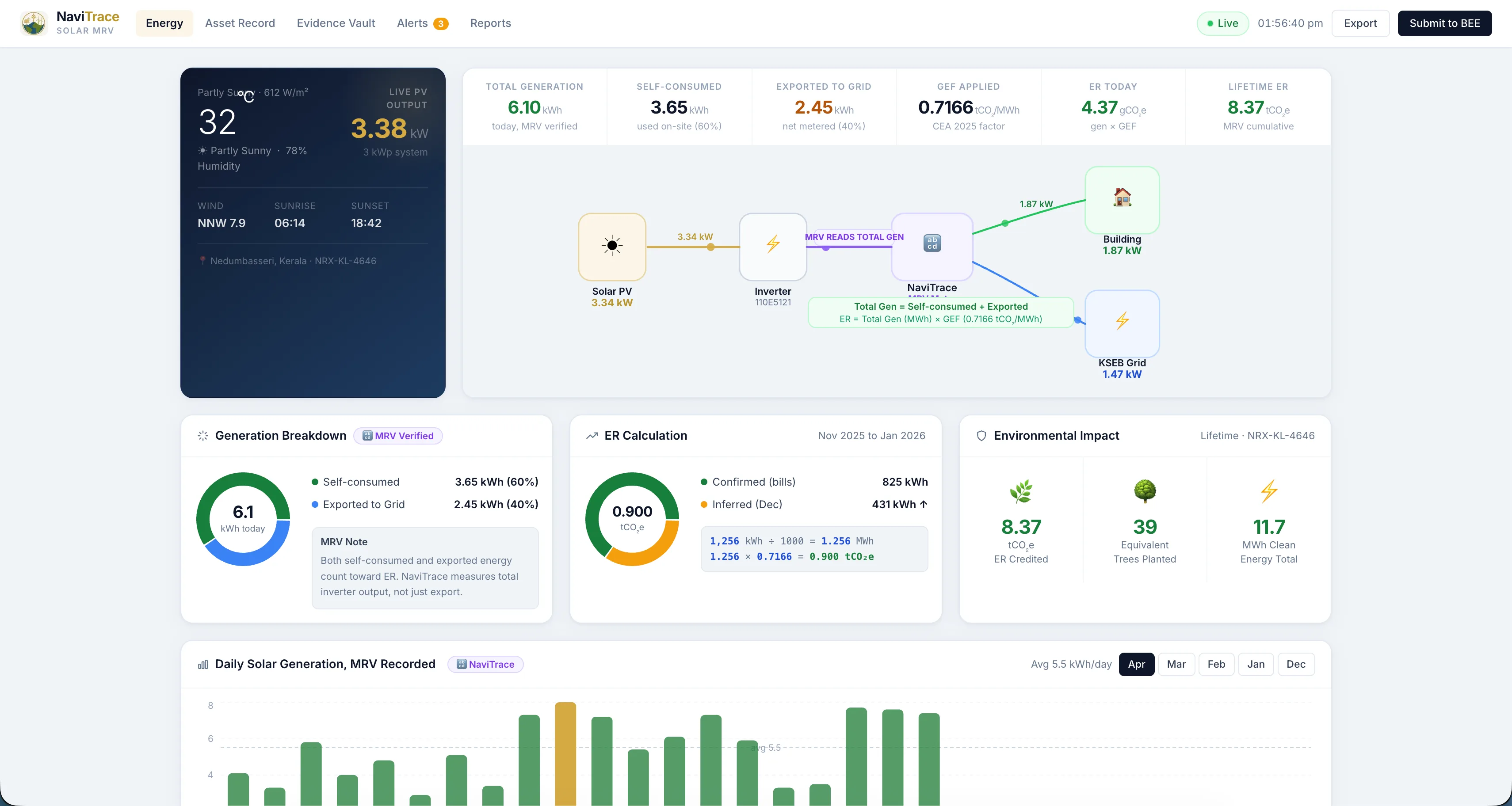Click the Total Gen formula box

pyautogui.click(x=940, y=313)
